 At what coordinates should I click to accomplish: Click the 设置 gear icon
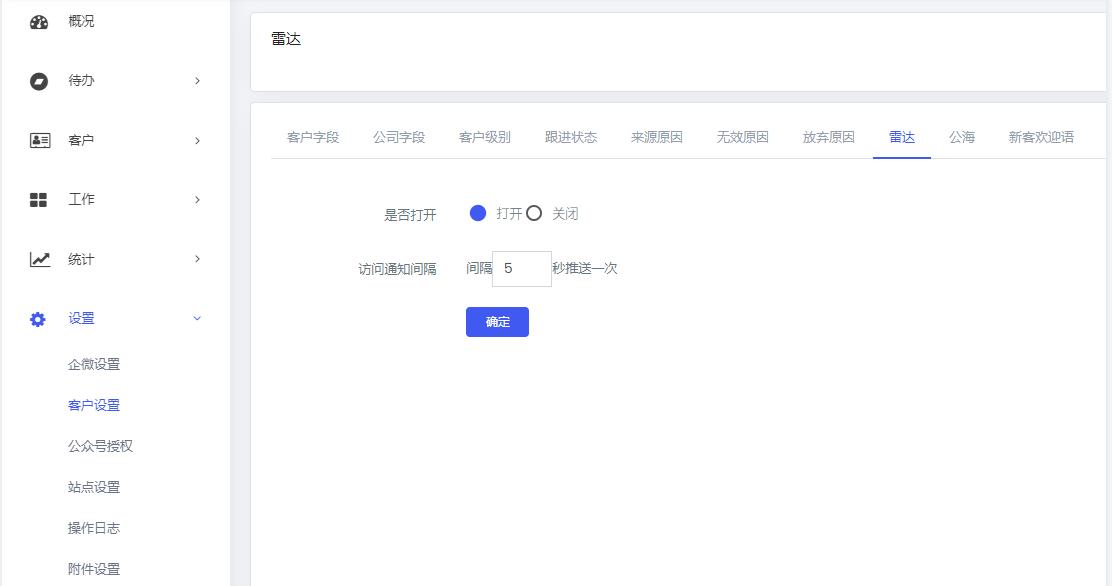coord(38,319)
